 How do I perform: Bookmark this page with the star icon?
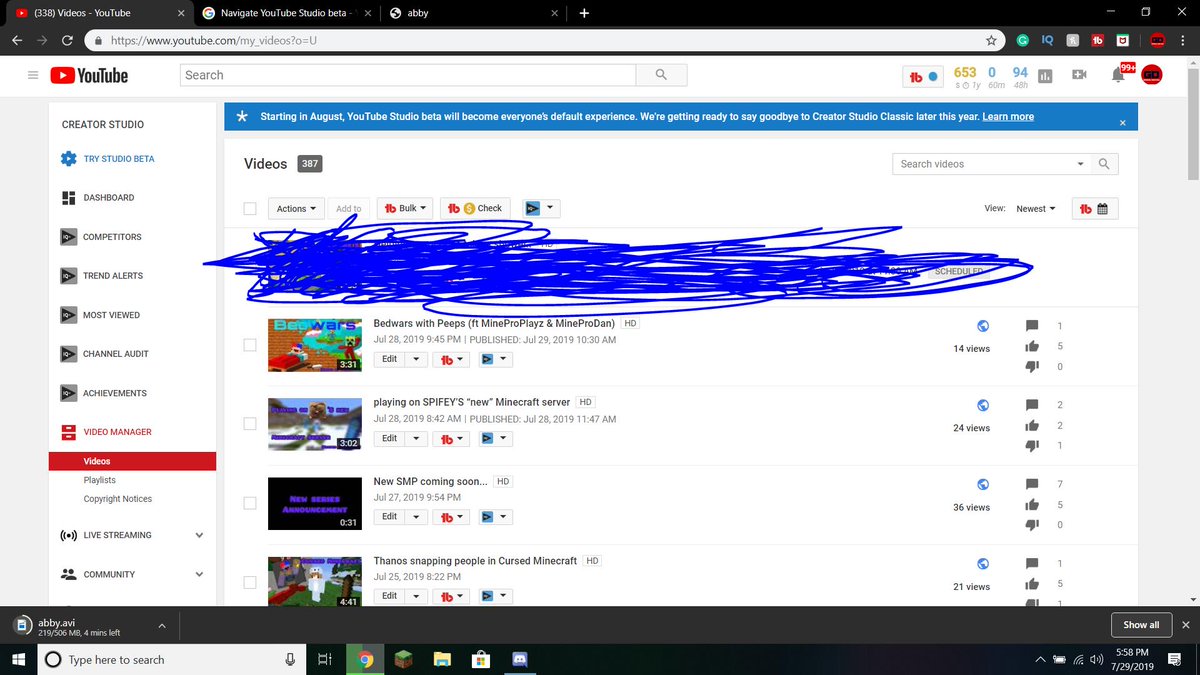[x=991, y=41]
